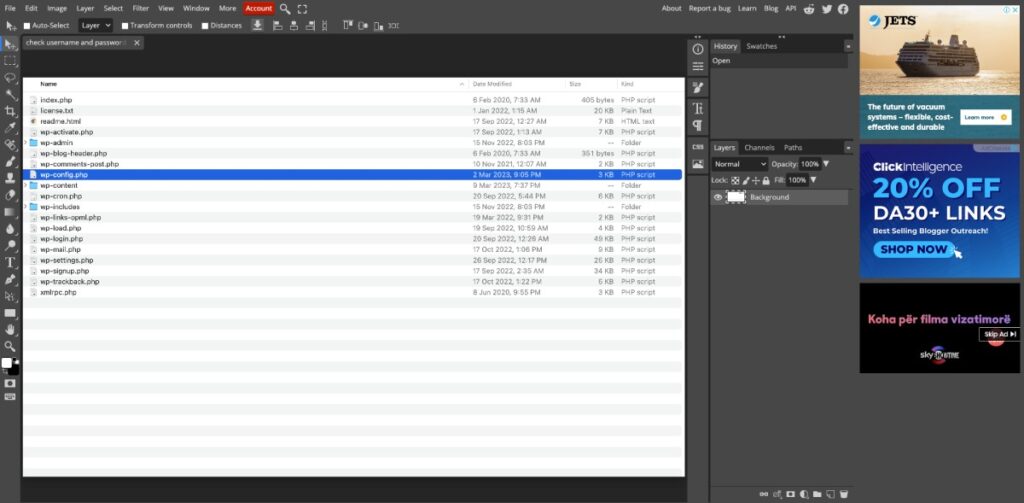This screenshot has width=1024, height=503.
Task: Select the Hand tool
Action: coord(10,330)
